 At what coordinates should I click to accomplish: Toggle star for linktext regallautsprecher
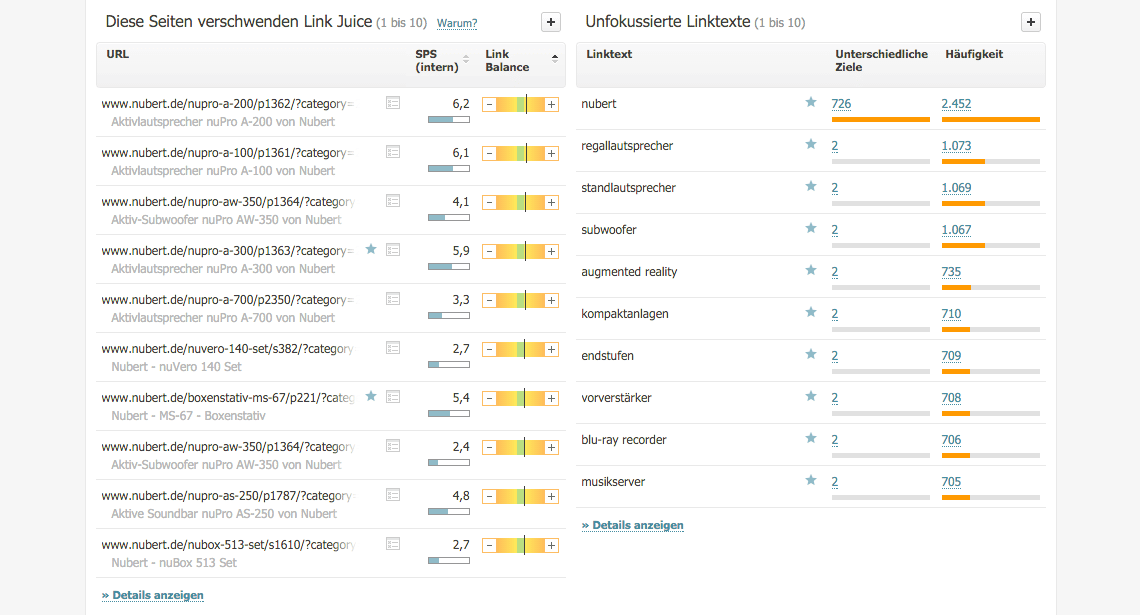pyautogui.click(x=811, y=145)
